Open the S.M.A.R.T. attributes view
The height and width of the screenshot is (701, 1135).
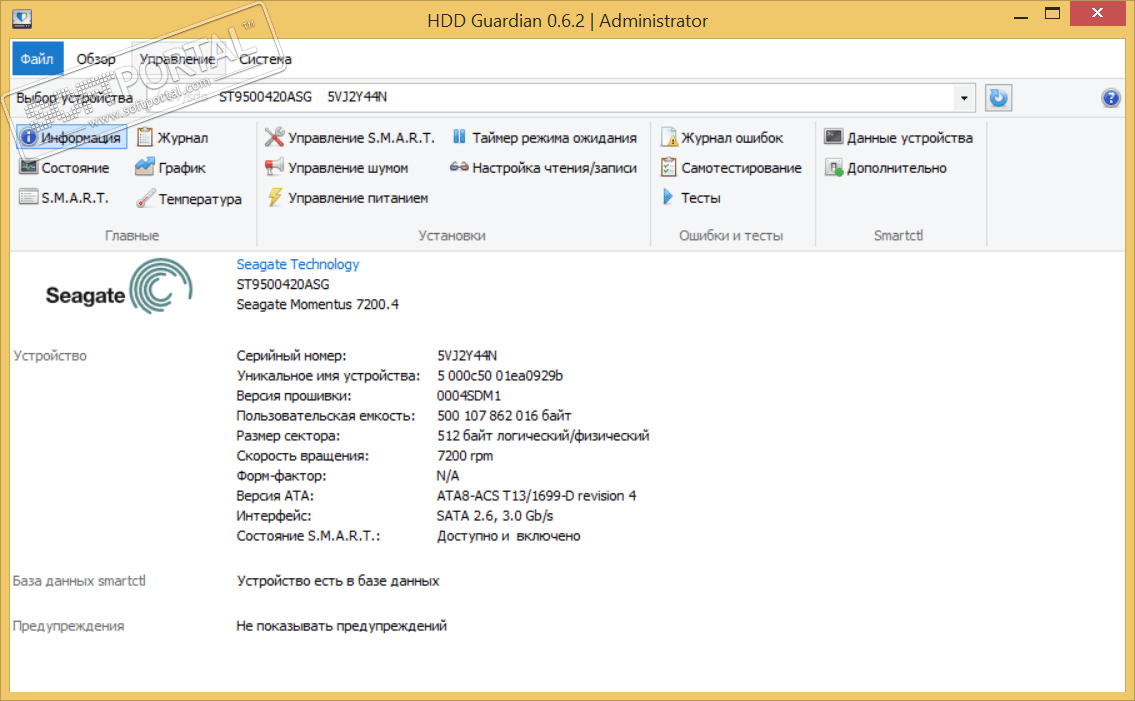click(64, 198)
